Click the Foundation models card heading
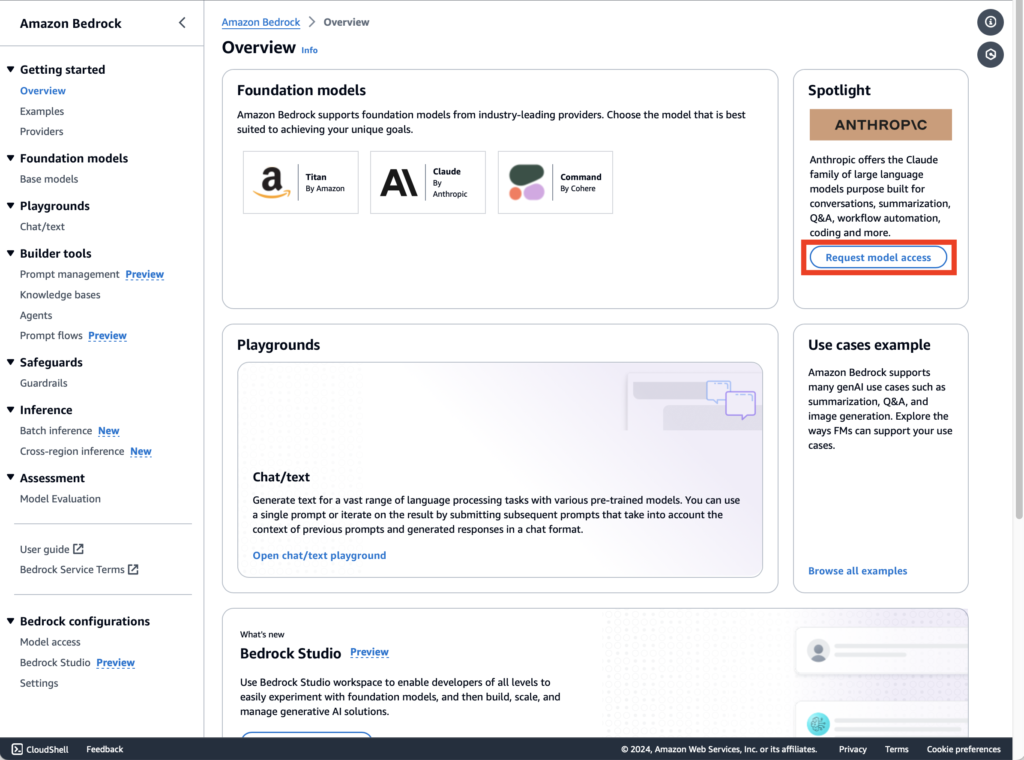The width and height of the screenshot is (1024, 760). tap(301, 90)
